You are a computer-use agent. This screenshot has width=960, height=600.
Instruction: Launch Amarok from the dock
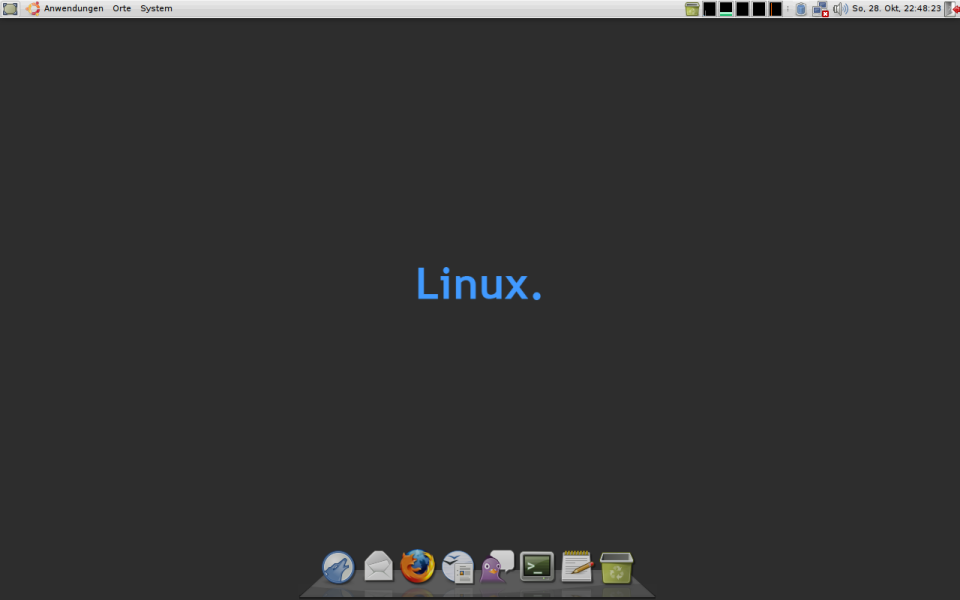pyautogui.click(x=339, y=567)
